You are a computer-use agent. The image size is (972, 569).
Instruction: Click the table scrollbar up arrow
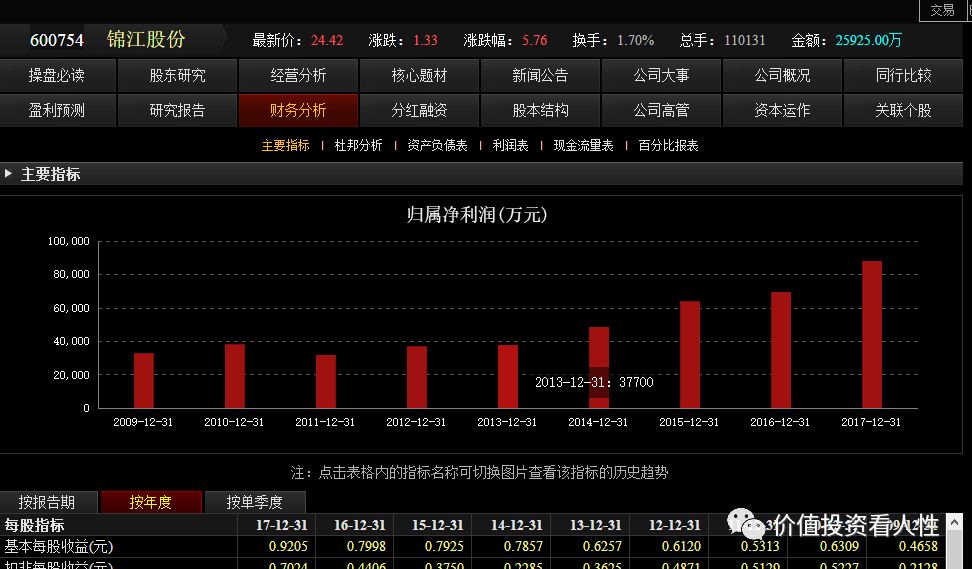click(x=955, y=524)
